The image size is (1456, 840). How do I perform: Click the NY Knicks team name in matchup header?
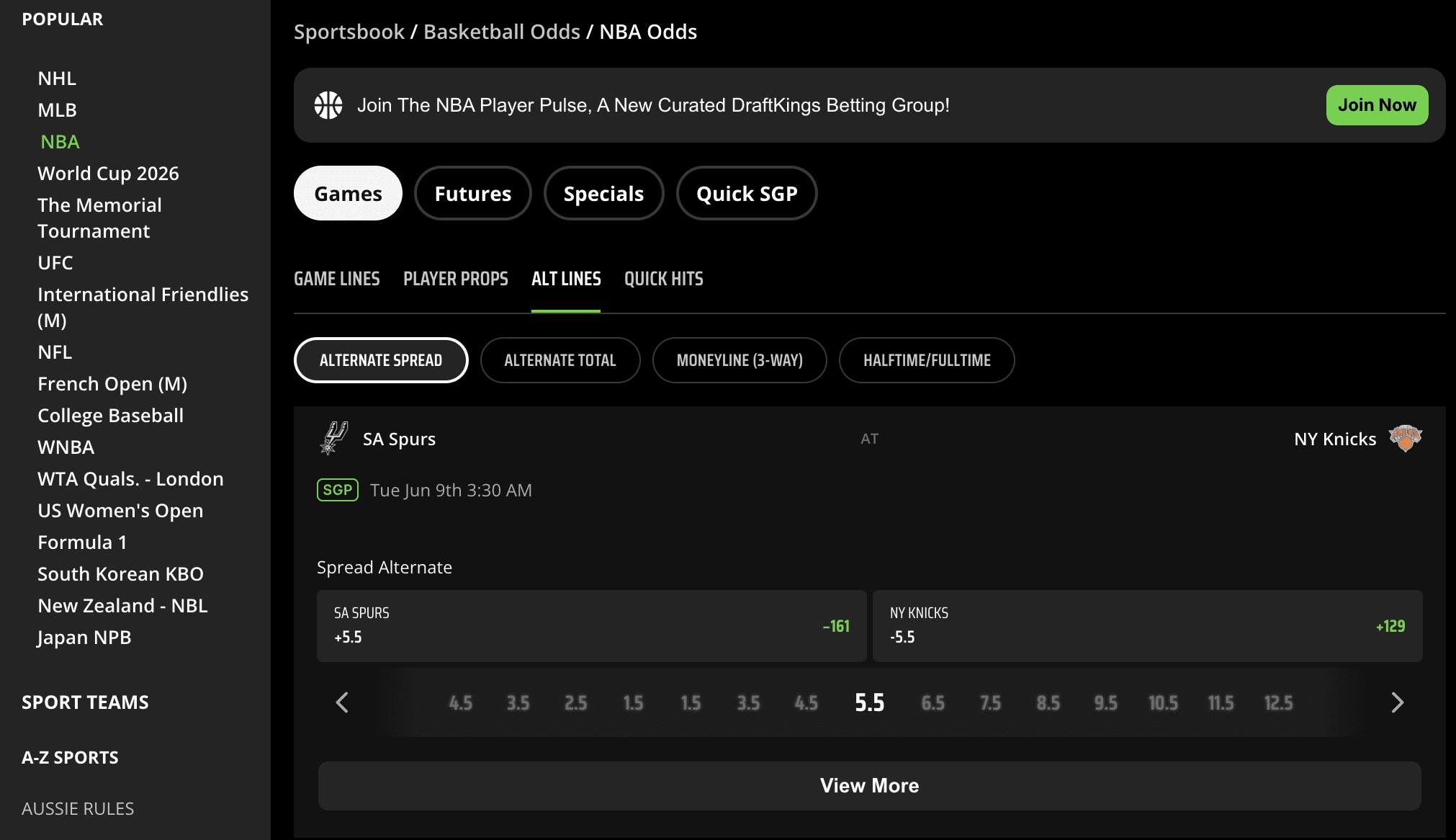click(x=1335, y=439)
